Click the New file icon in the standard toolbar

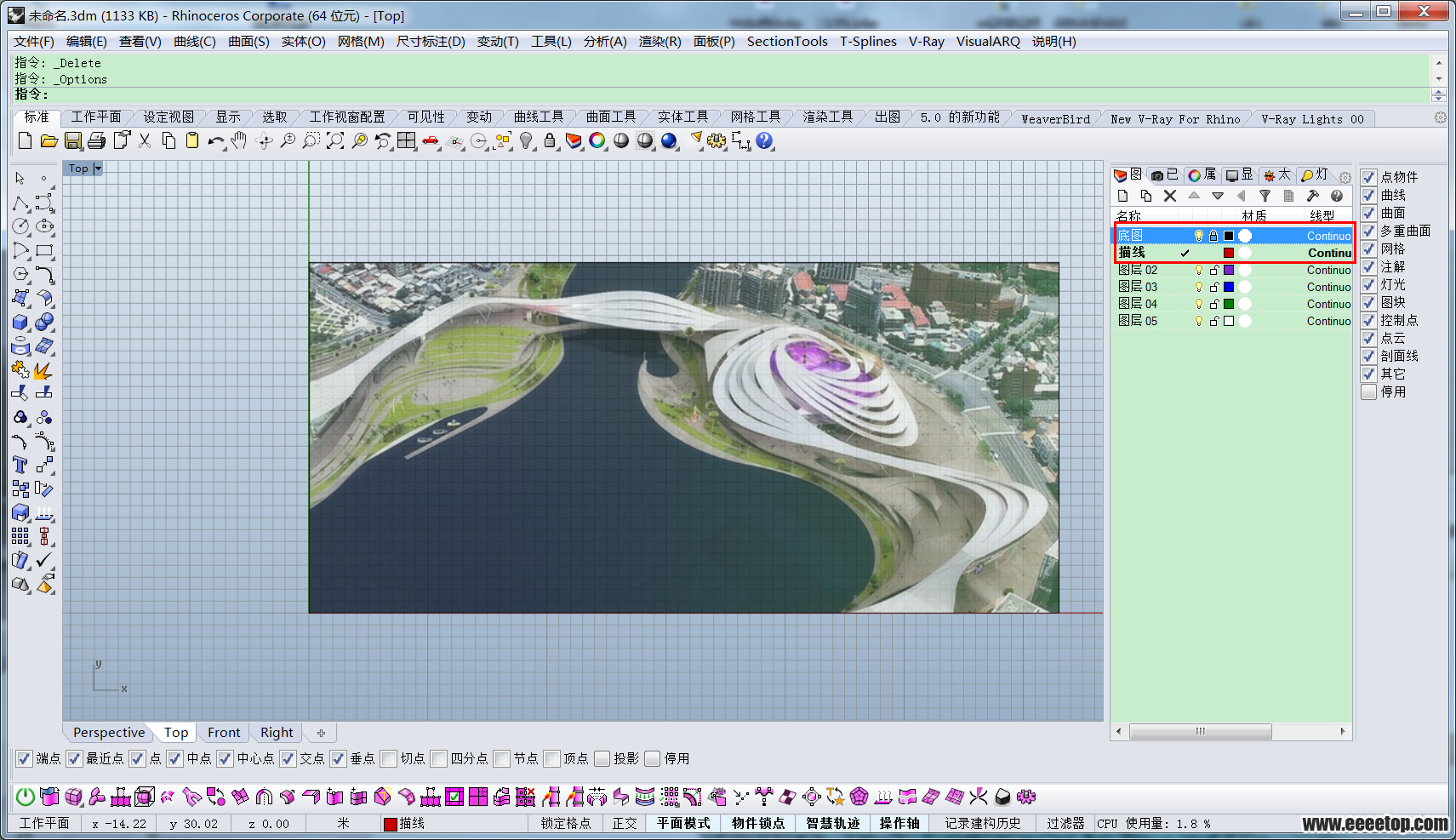pyautogui.click(x=25, y=140)
